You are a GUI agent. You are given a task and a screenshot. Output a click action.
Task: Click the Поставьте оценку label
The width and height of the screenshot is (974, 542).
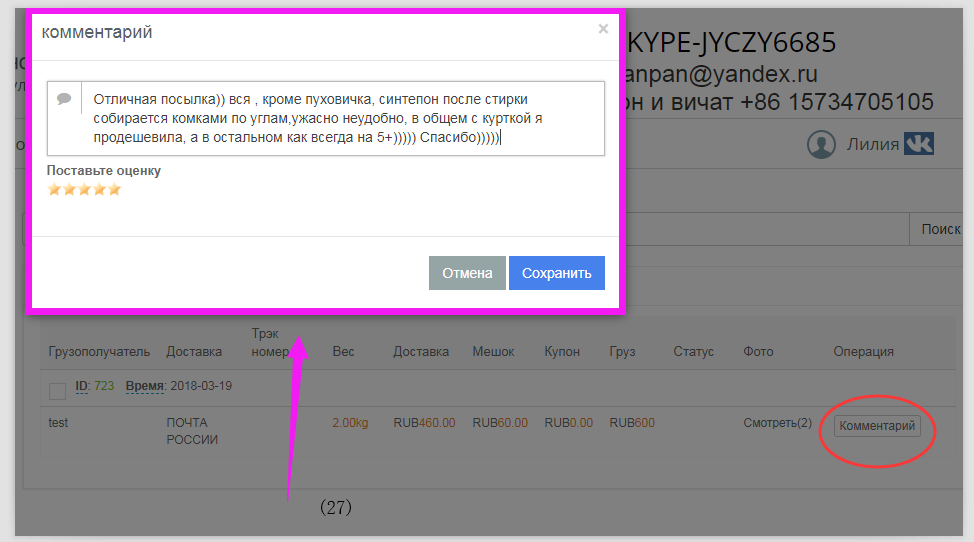104,171
